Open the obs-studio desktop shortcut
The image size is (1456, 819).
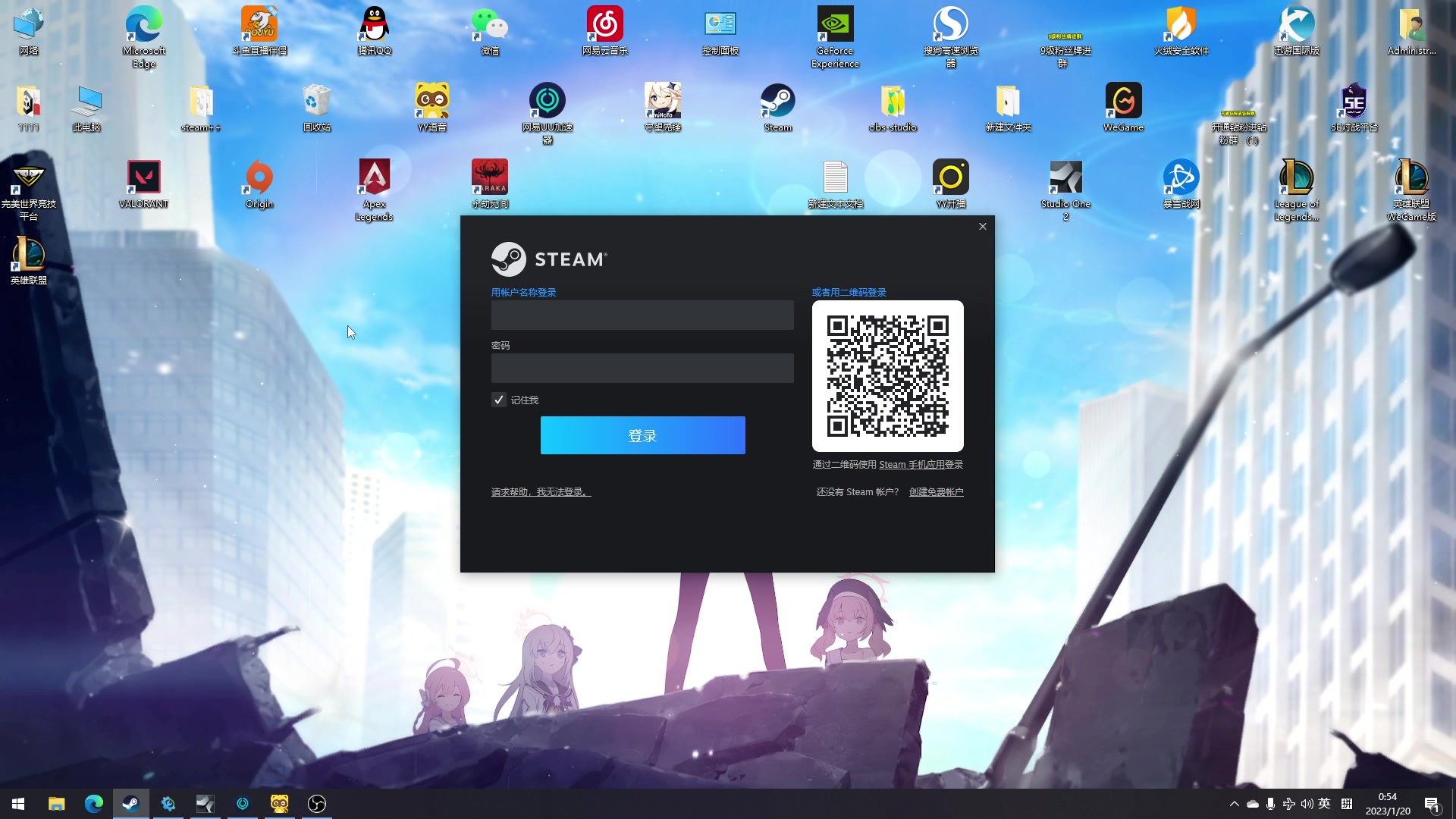[893, 102]
